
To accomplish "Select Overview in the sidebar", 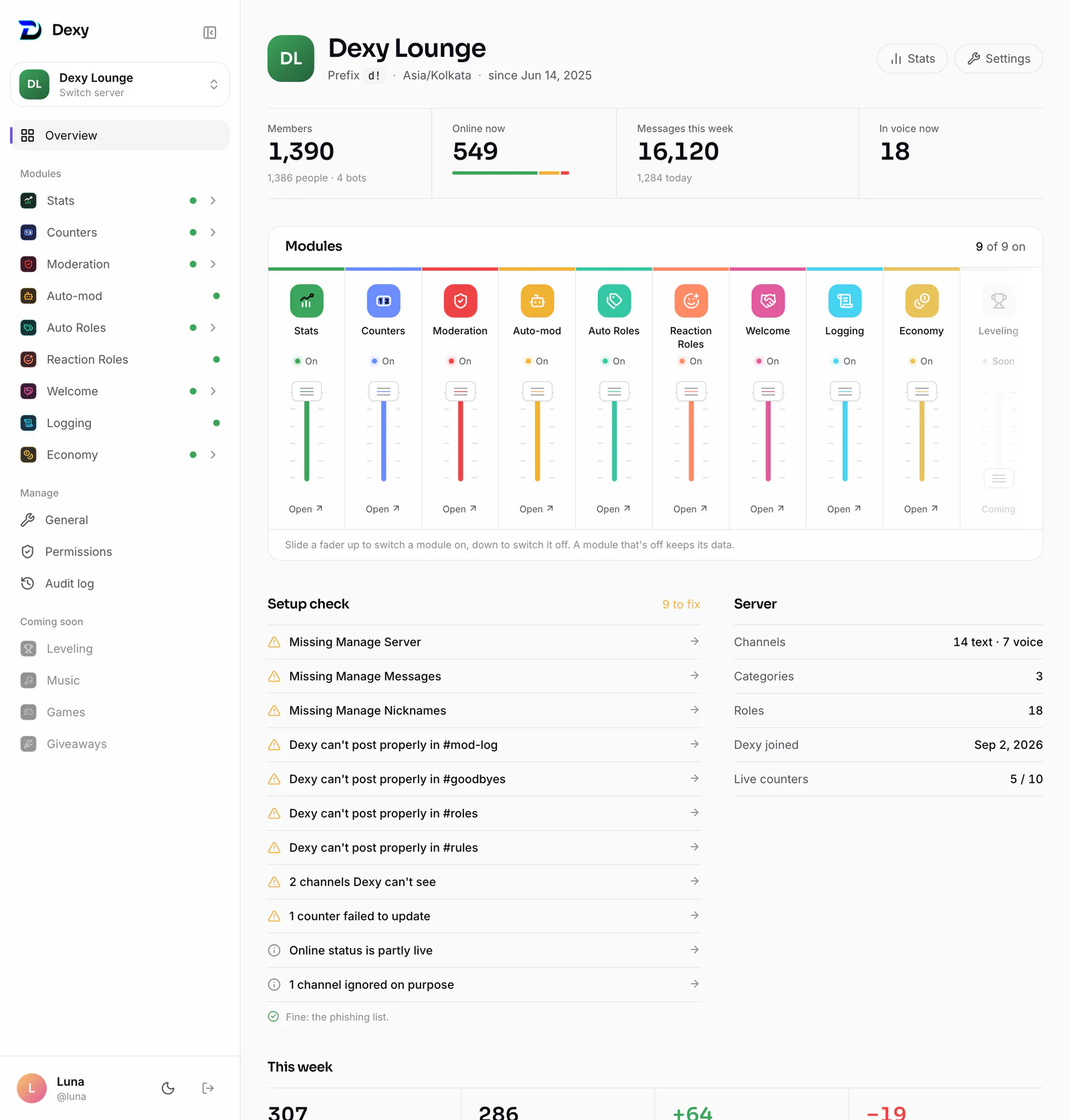I will click(120, 135).
